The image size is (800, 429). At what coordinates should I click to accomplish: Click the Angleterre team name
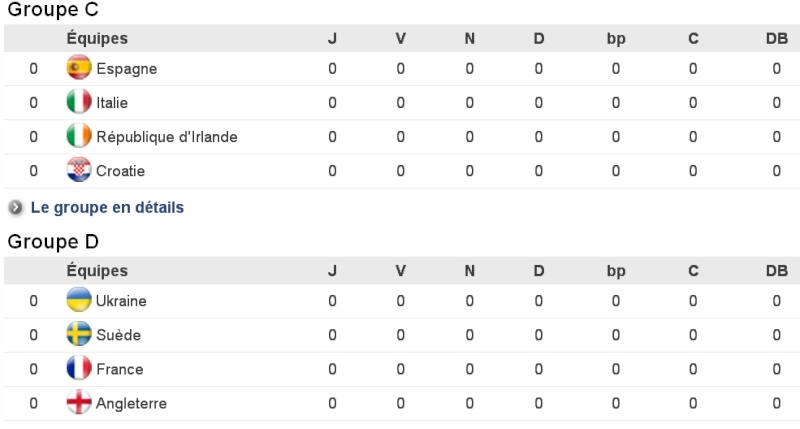pyautogui.click(x=131, y=403)
